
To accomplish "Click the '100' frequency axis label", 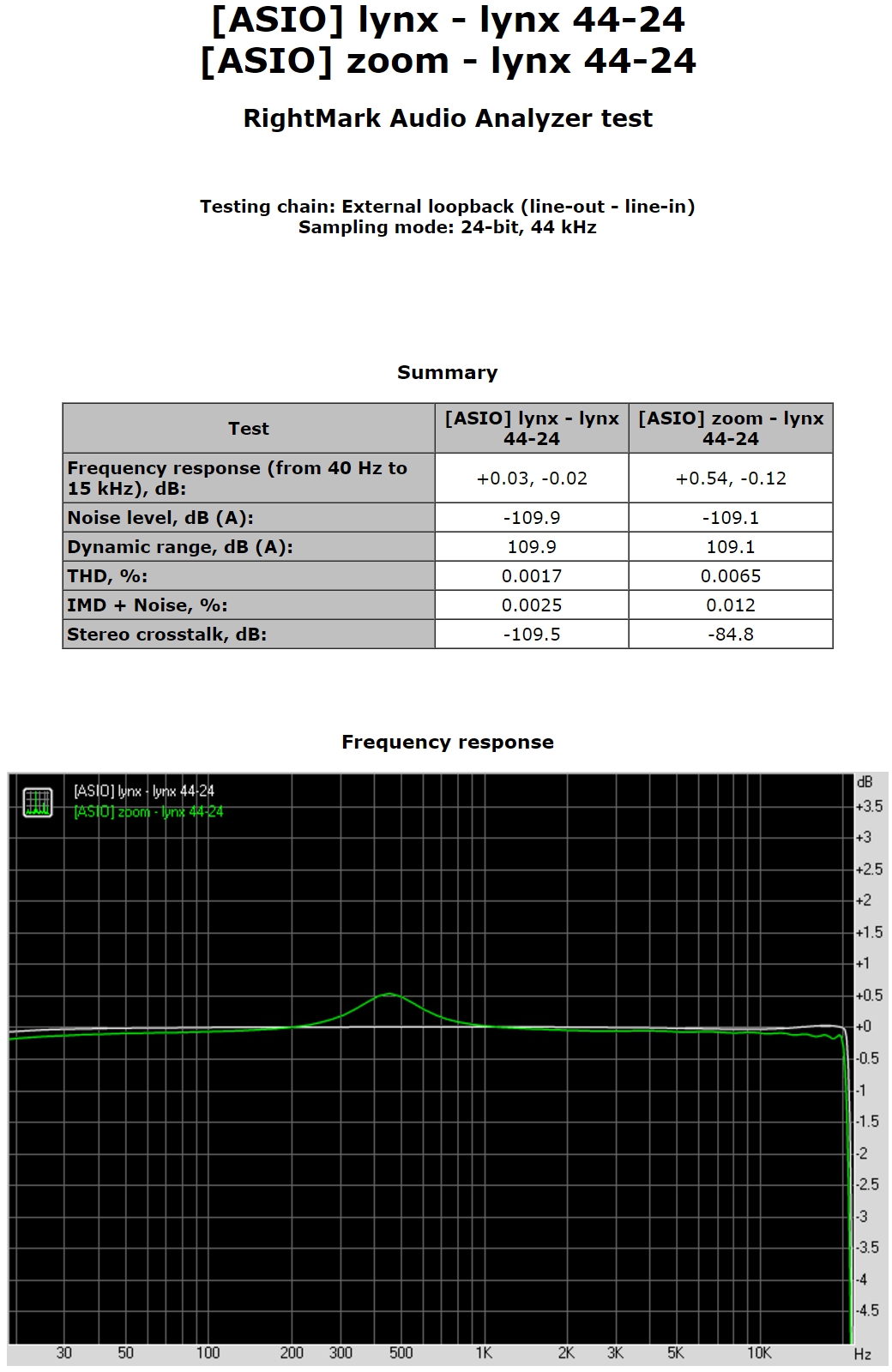I will (208, 1352).
